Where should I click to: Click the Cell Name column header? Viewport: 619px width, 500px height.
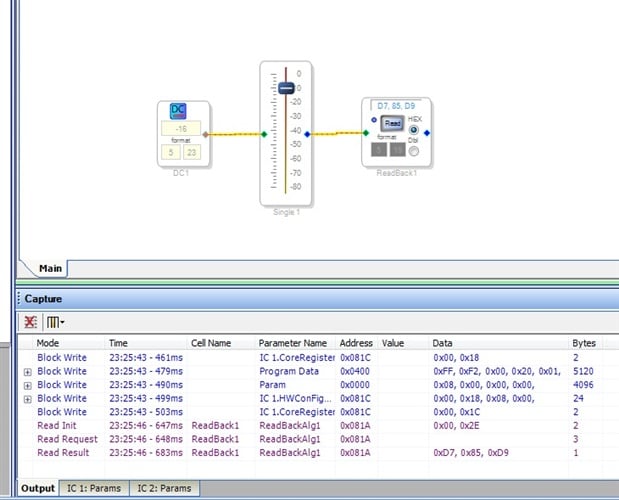coord(221,343)
